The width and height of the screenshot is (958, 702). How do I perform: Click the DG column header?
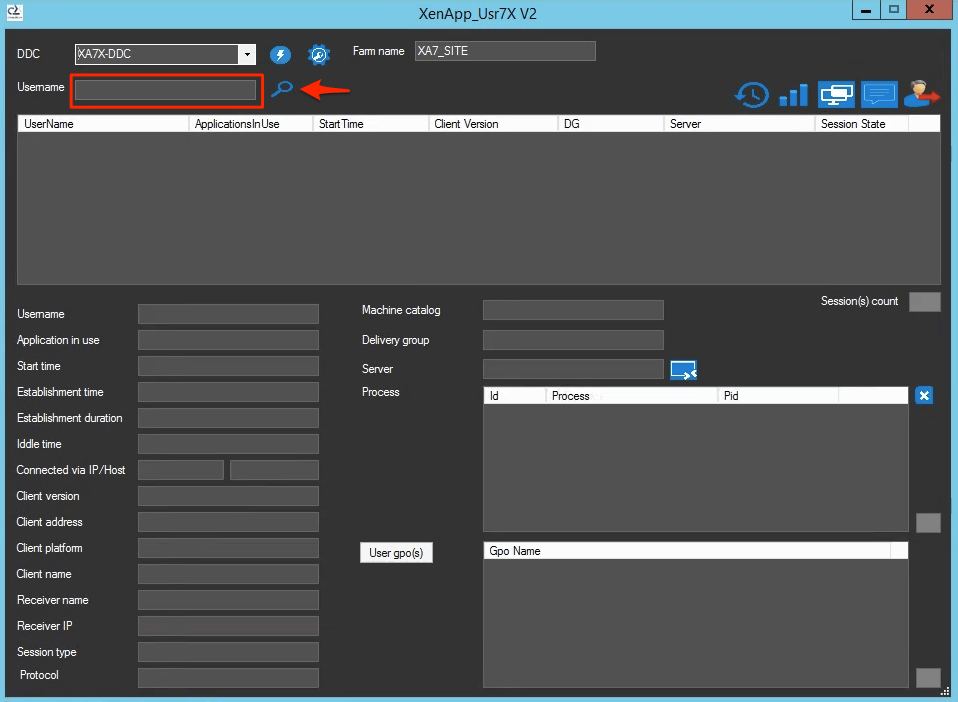(x=611, y=124)
